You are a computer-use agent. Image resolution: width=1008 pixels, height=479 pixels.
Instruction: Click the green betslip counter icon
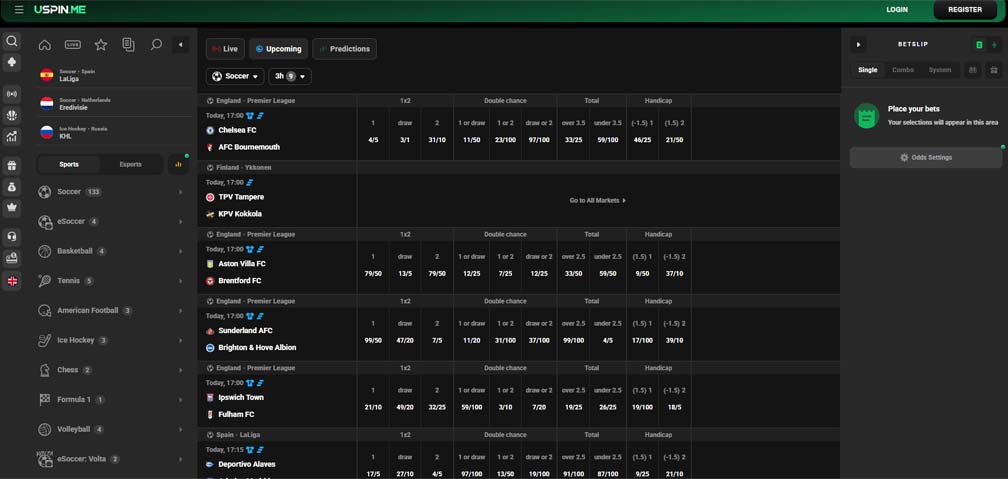(x=979, y=45)
